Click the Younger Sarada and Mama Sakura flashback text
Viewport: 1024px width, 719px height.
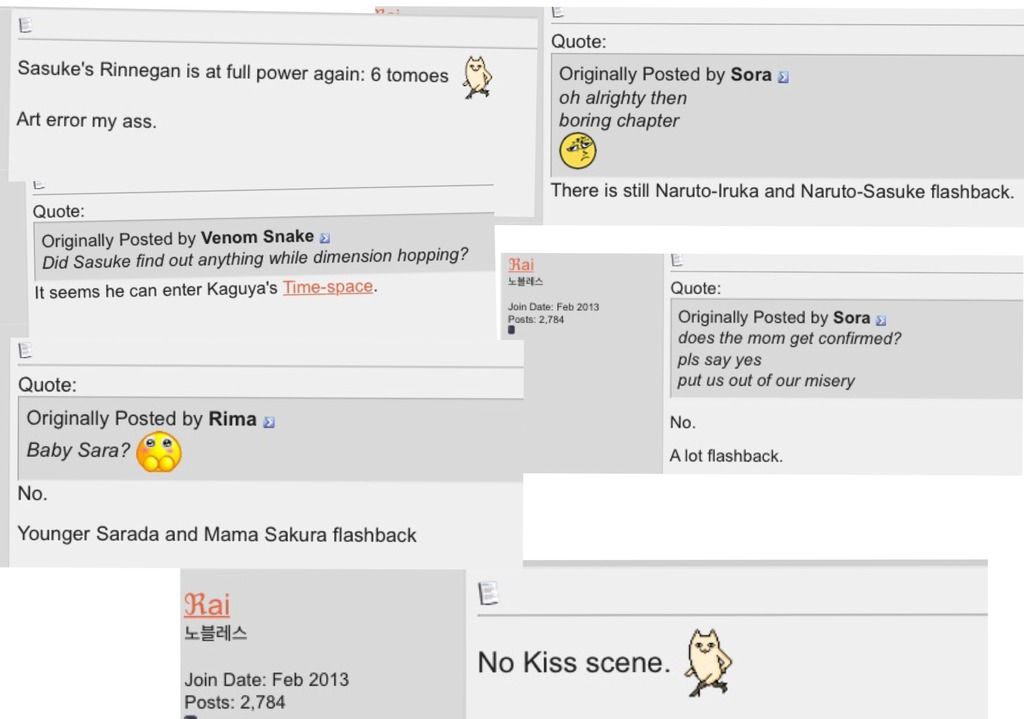pos(217,535)
